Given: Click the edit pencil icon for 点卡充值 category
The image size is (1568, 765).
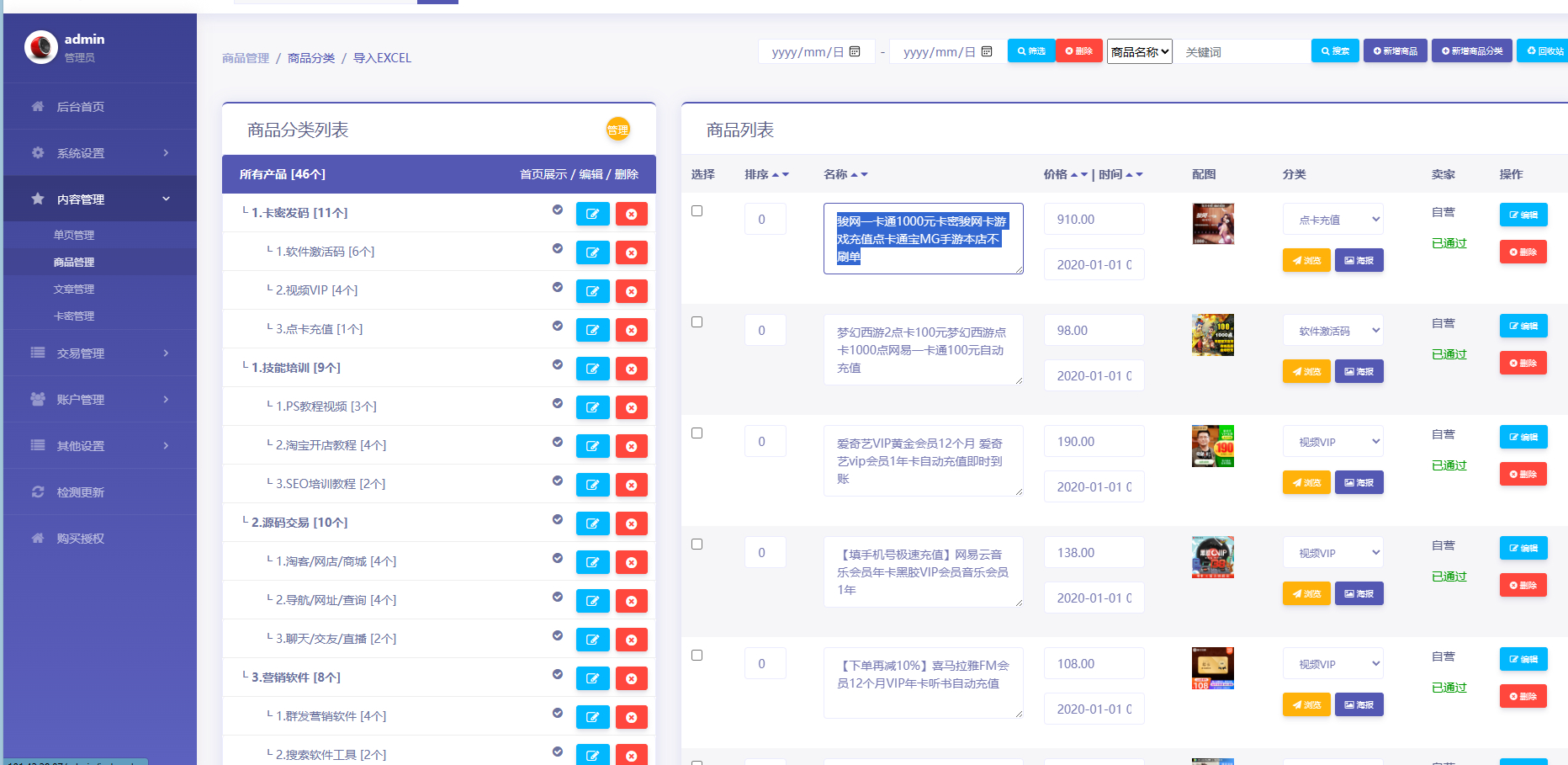Looking at the screenshot, I should [x=593, y=329].
